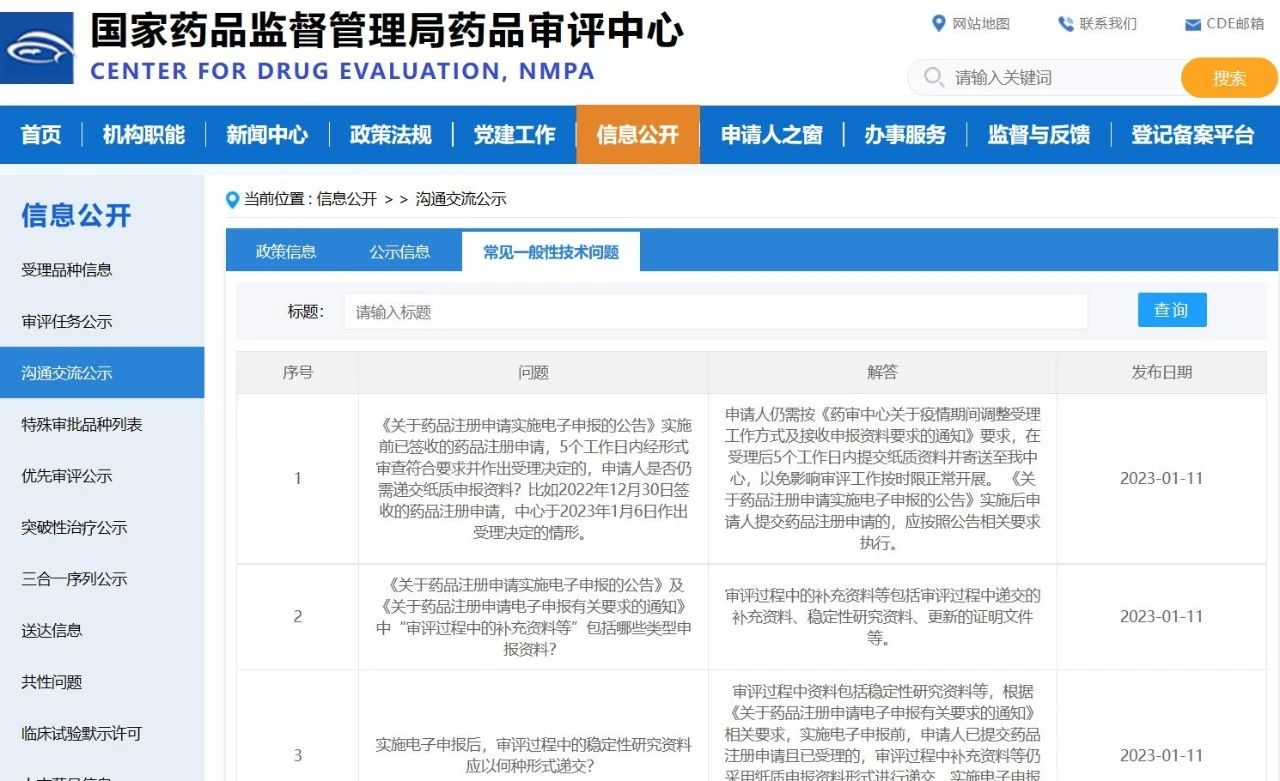Screen dimensions: 1280x781
Task: Switch to the 政策信息 tab
Action: click(x=286, y=252)
